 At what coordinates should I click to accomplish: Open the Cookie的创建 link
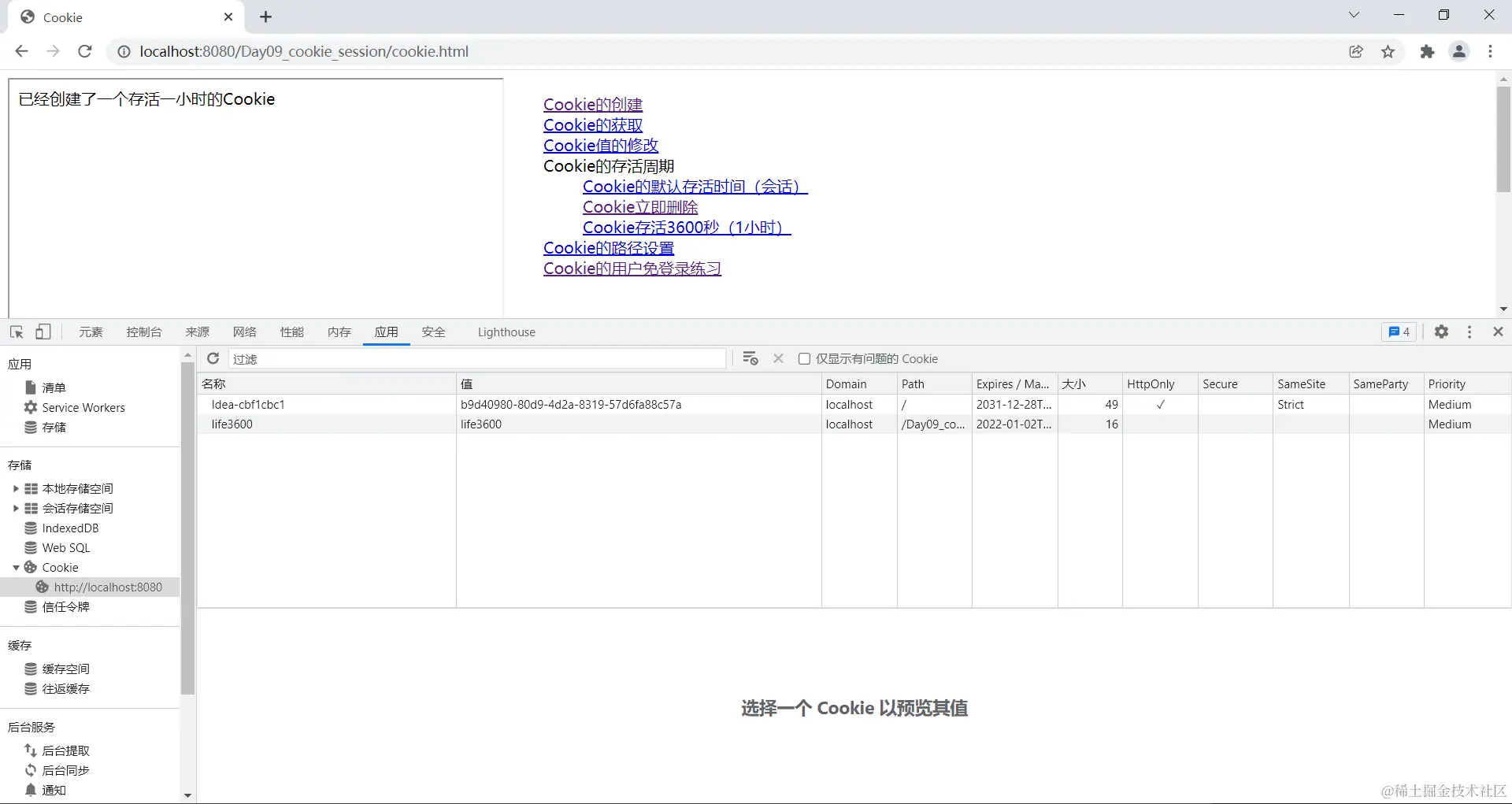(x=593, y=105)
